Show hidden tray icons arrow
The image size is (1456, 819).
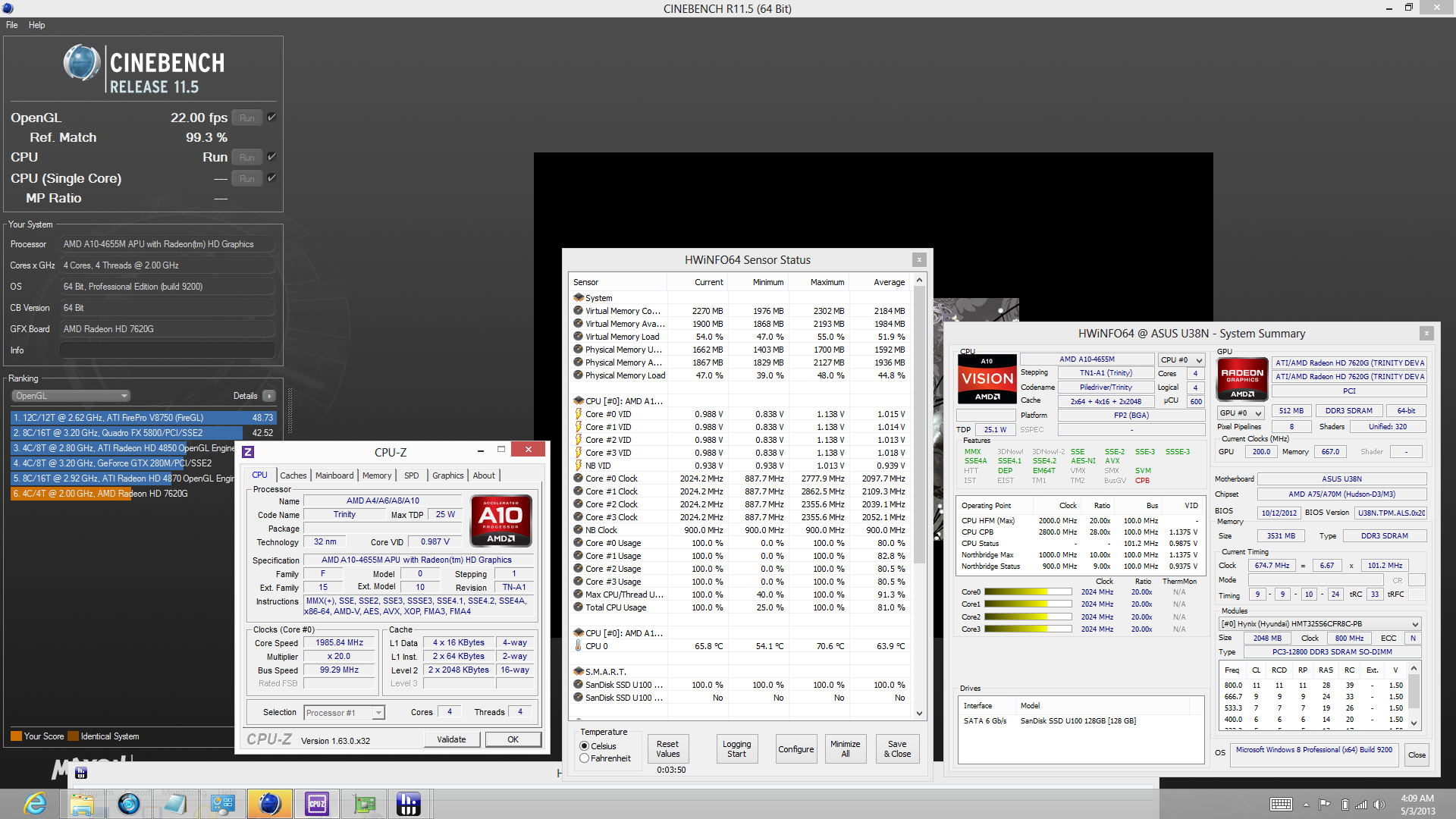pyautogui.click(x=1306, y=805)
